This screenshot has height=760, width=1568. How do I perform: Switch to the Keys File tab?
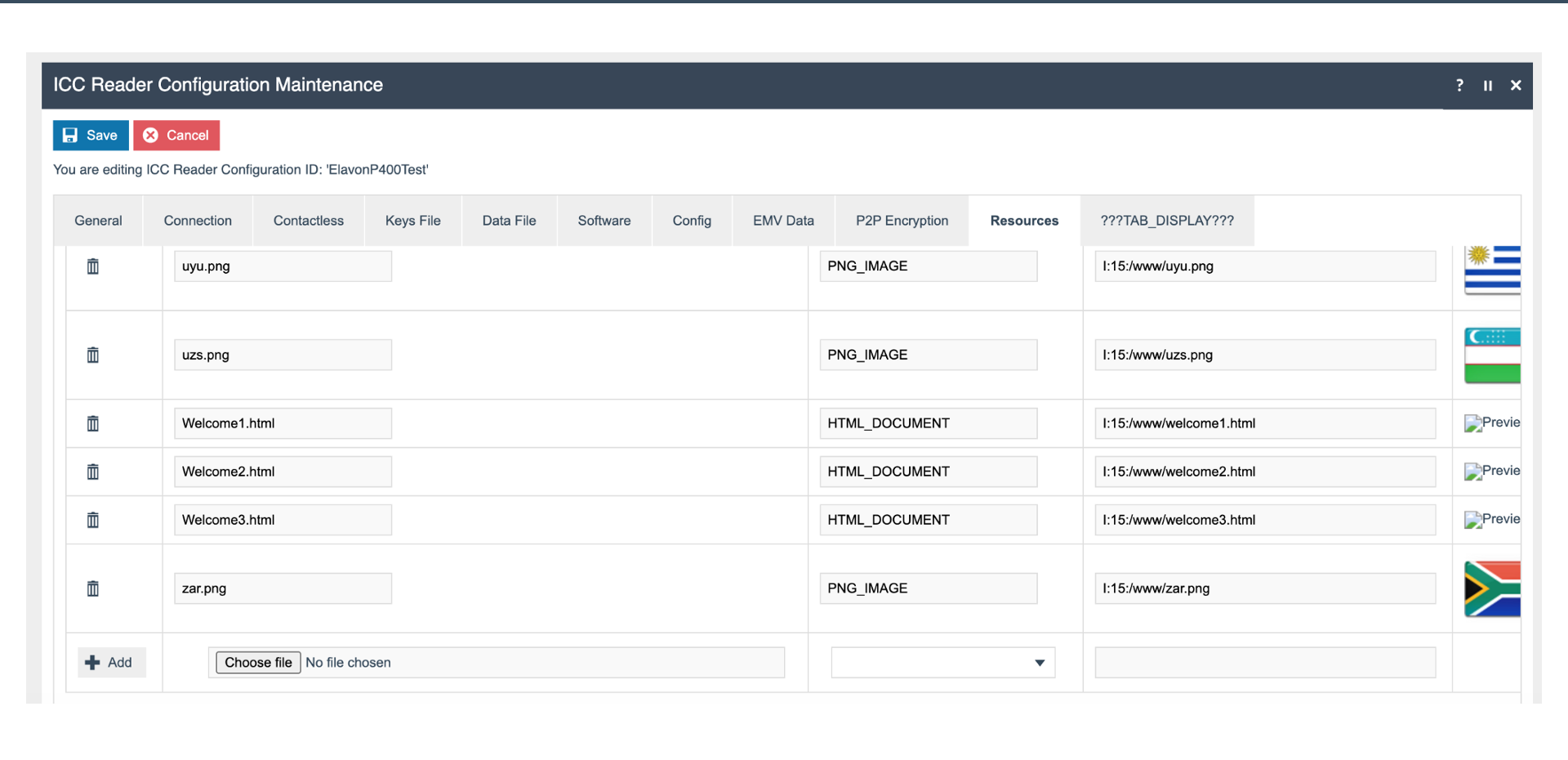412,221
